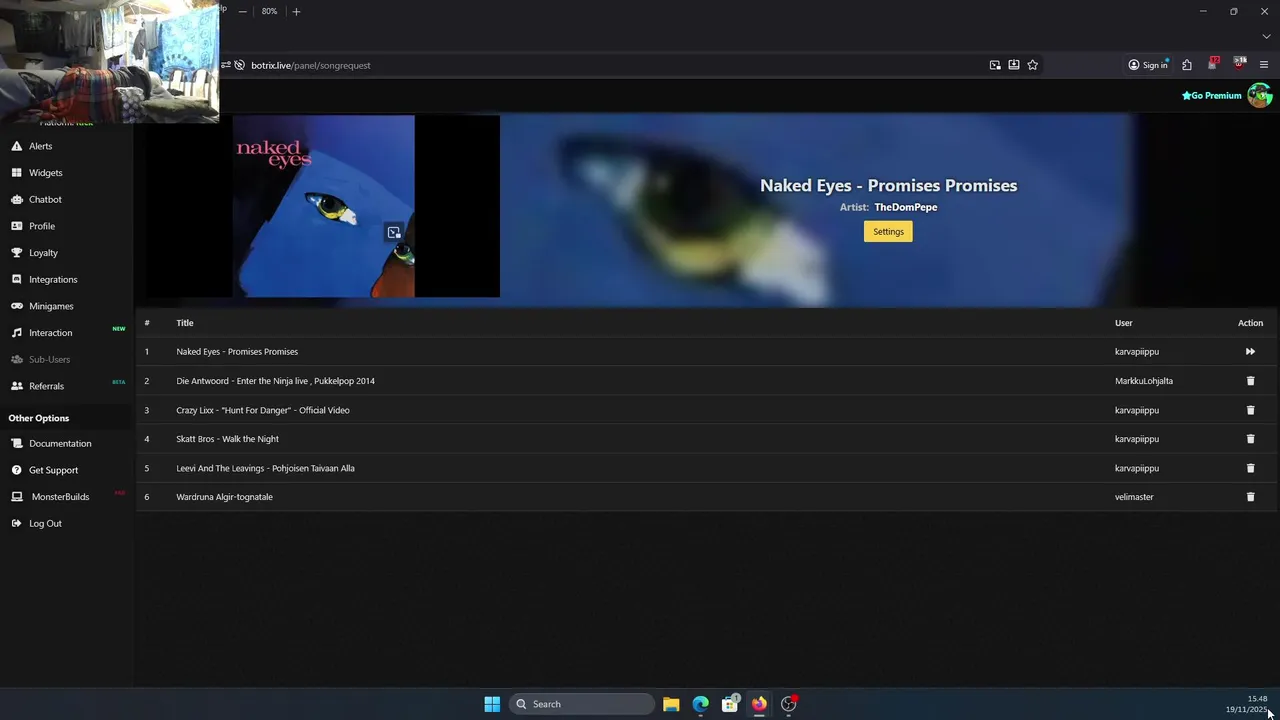Click the taskbar Search box

click(x=582, y=704)
